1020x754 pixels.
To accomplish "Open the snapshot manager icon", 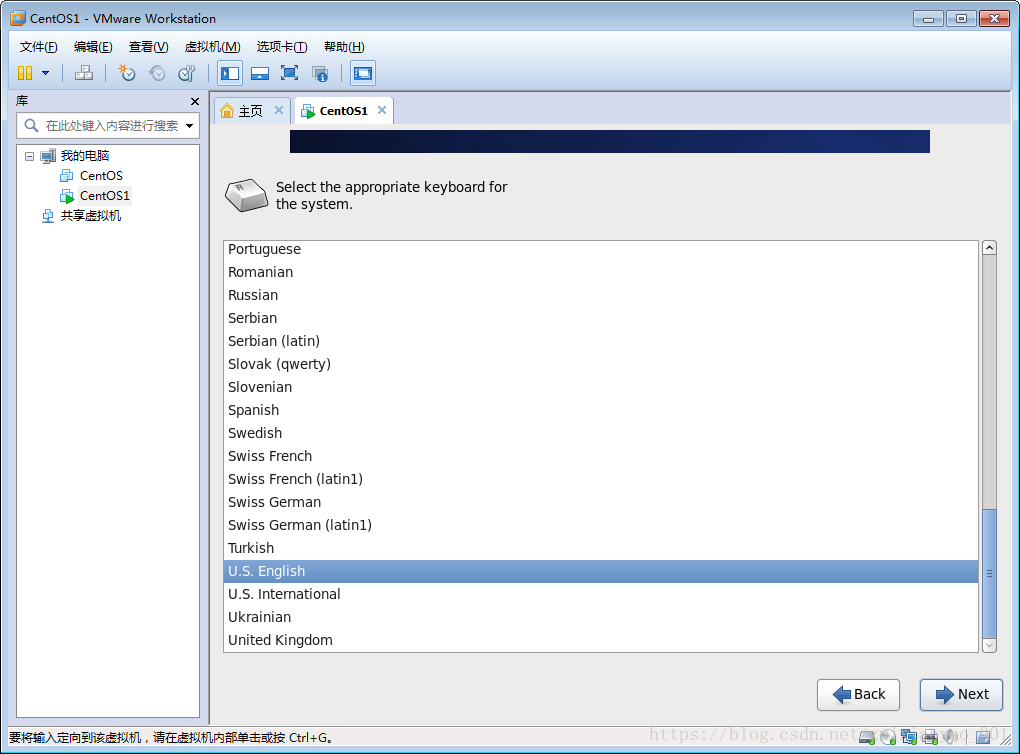I will pos(187,73).
